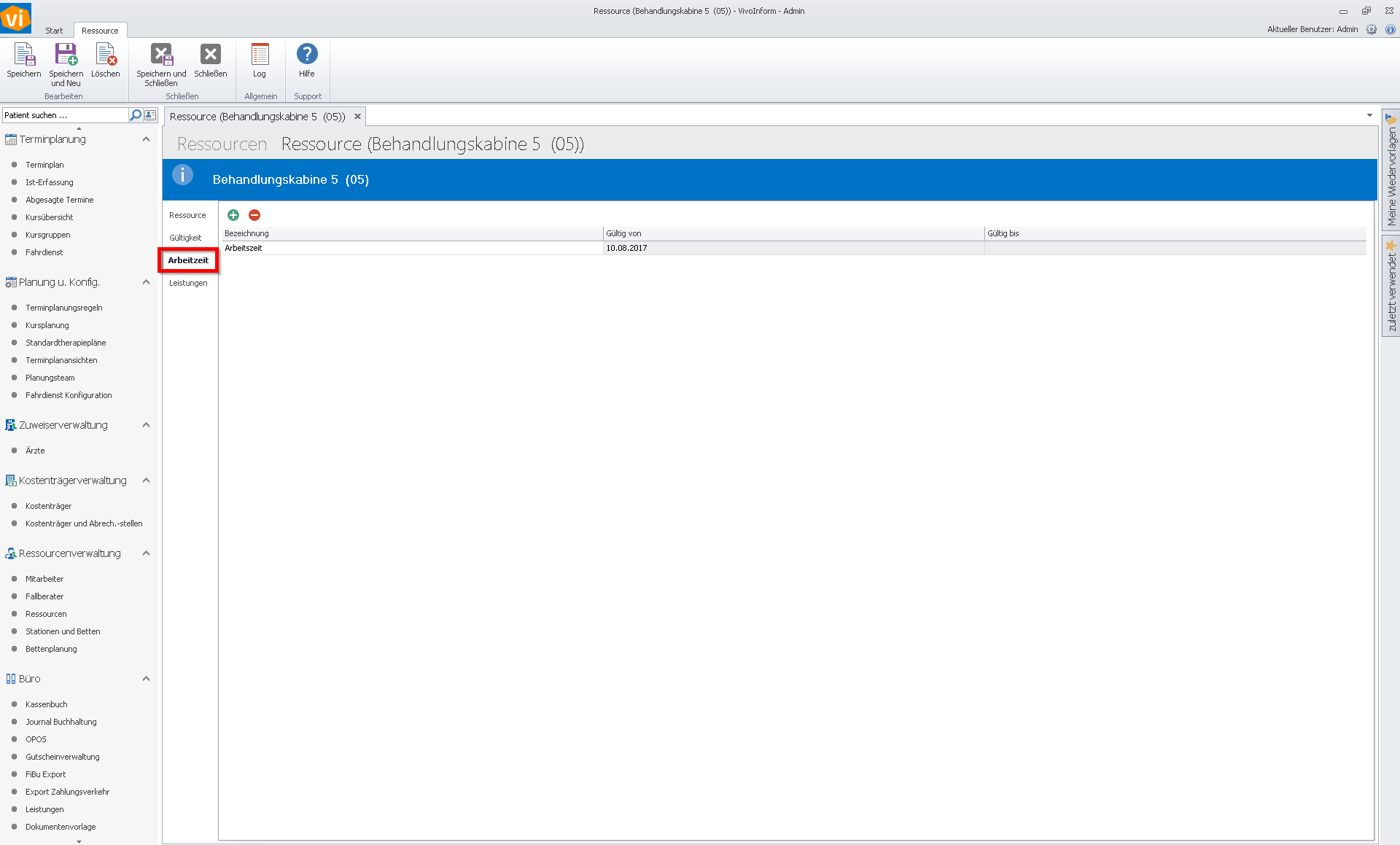Click the Patient suchen input field
This screenshot has width=1400, height=845.
64,115
